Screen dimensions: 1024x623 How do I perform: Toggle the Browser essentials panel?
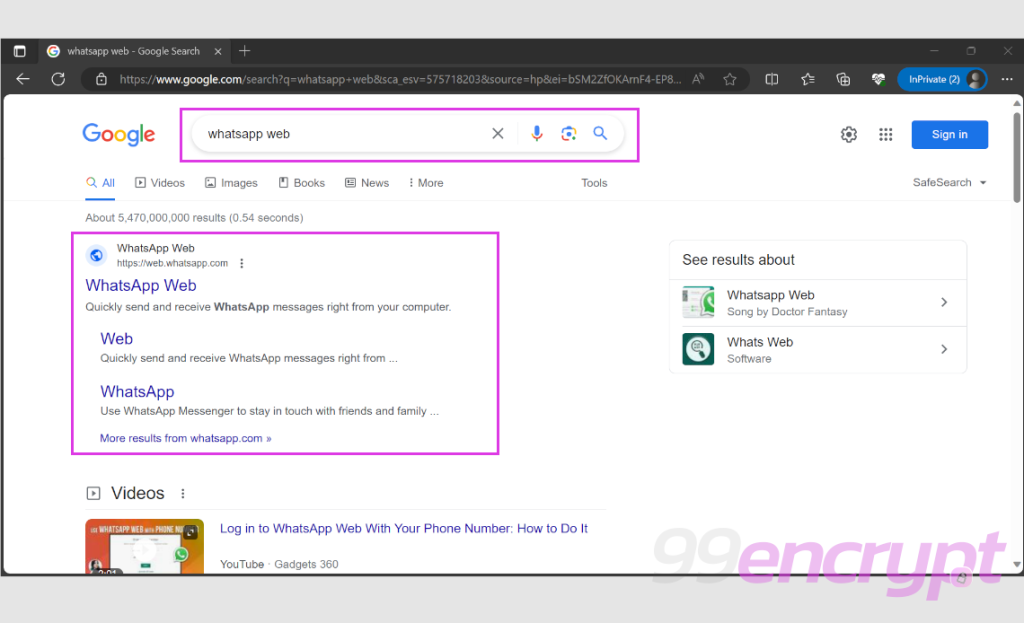[878, 78]
